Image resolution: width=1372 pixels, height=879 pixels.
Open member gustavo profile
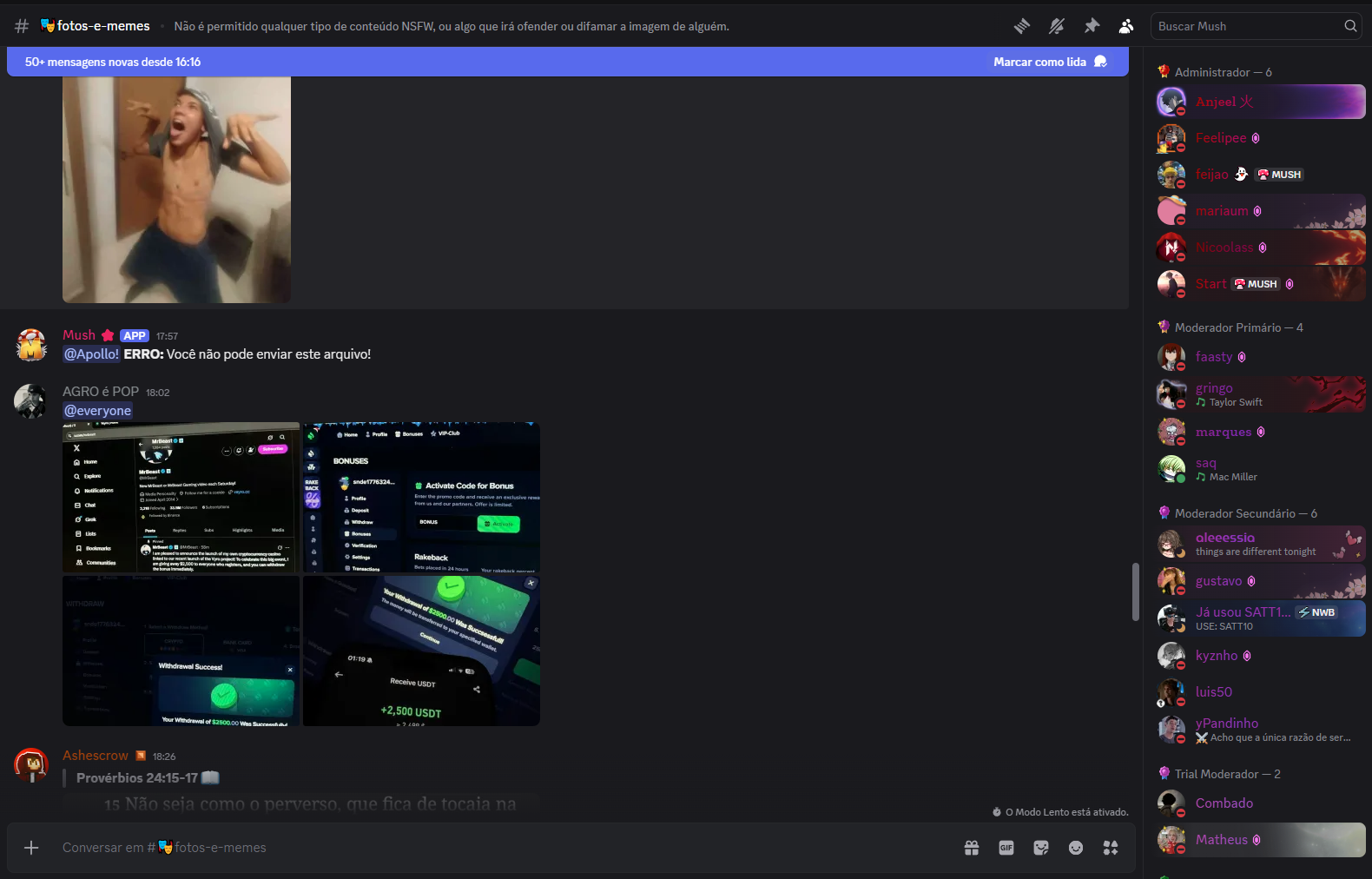(x=1261, y=581)
